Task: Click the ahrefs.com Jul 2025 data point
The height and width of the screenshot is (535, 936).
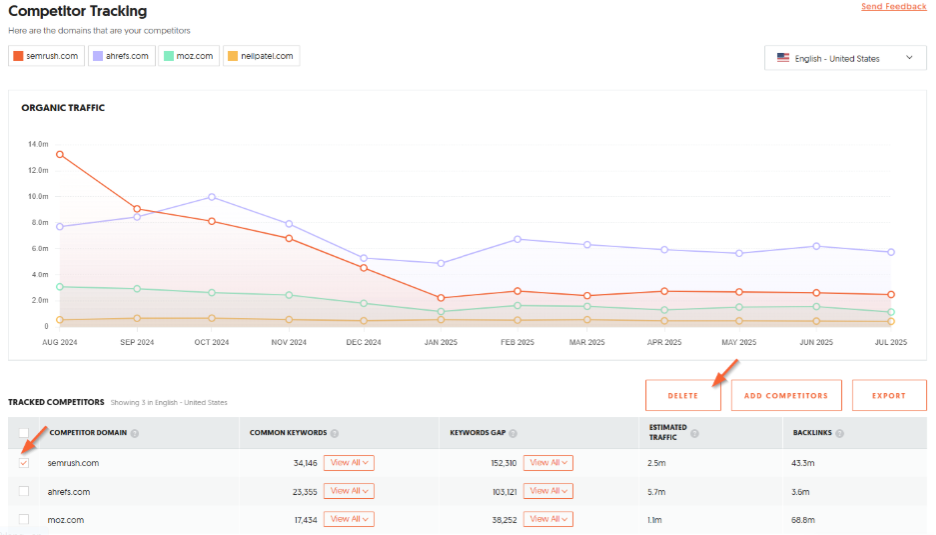Action: pos(891,253)
